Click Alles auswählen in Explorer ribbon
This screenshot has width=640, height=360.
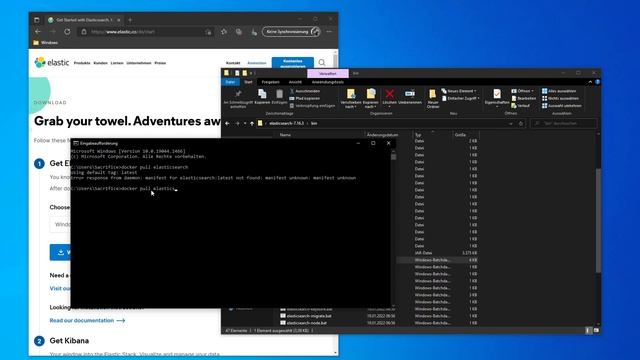(559, 91)
